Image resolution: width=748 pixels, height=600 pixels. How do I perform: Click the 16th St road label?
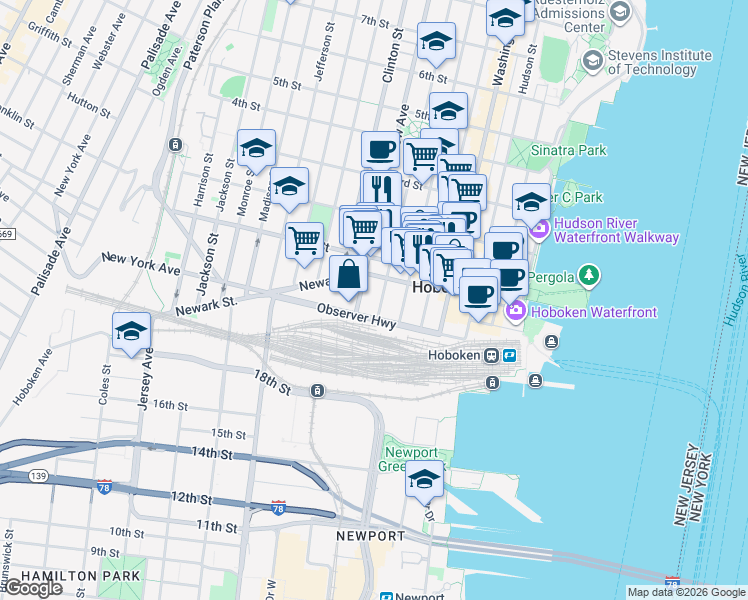pos(170,405)
